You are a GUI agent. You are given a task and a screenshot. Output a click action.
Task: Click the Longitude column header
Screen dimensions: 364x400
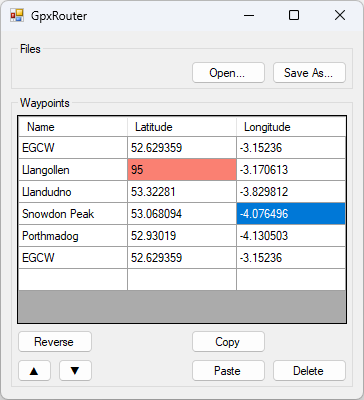291,127
